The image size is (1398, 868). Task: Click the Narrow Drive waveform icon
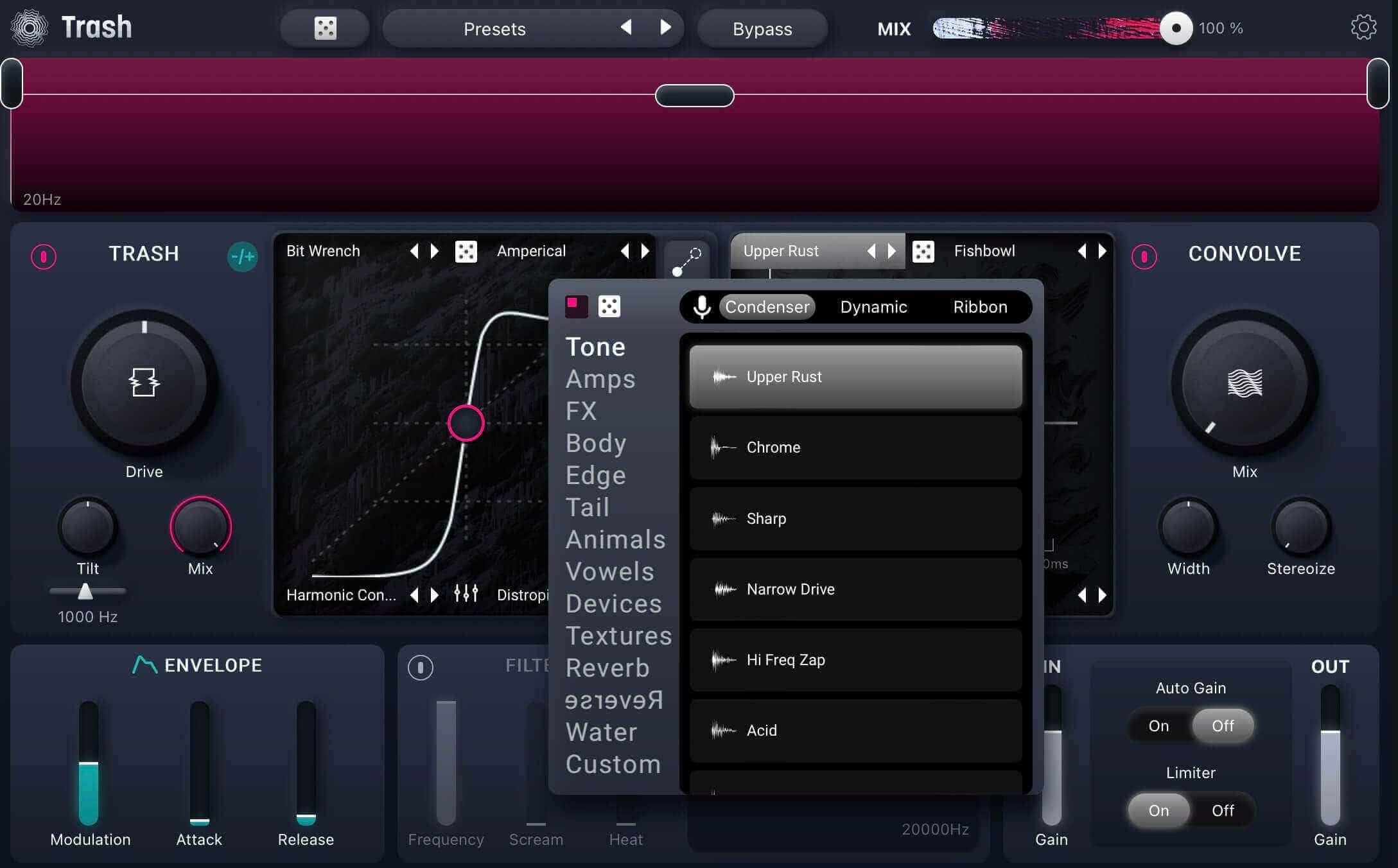coord(725,589)
